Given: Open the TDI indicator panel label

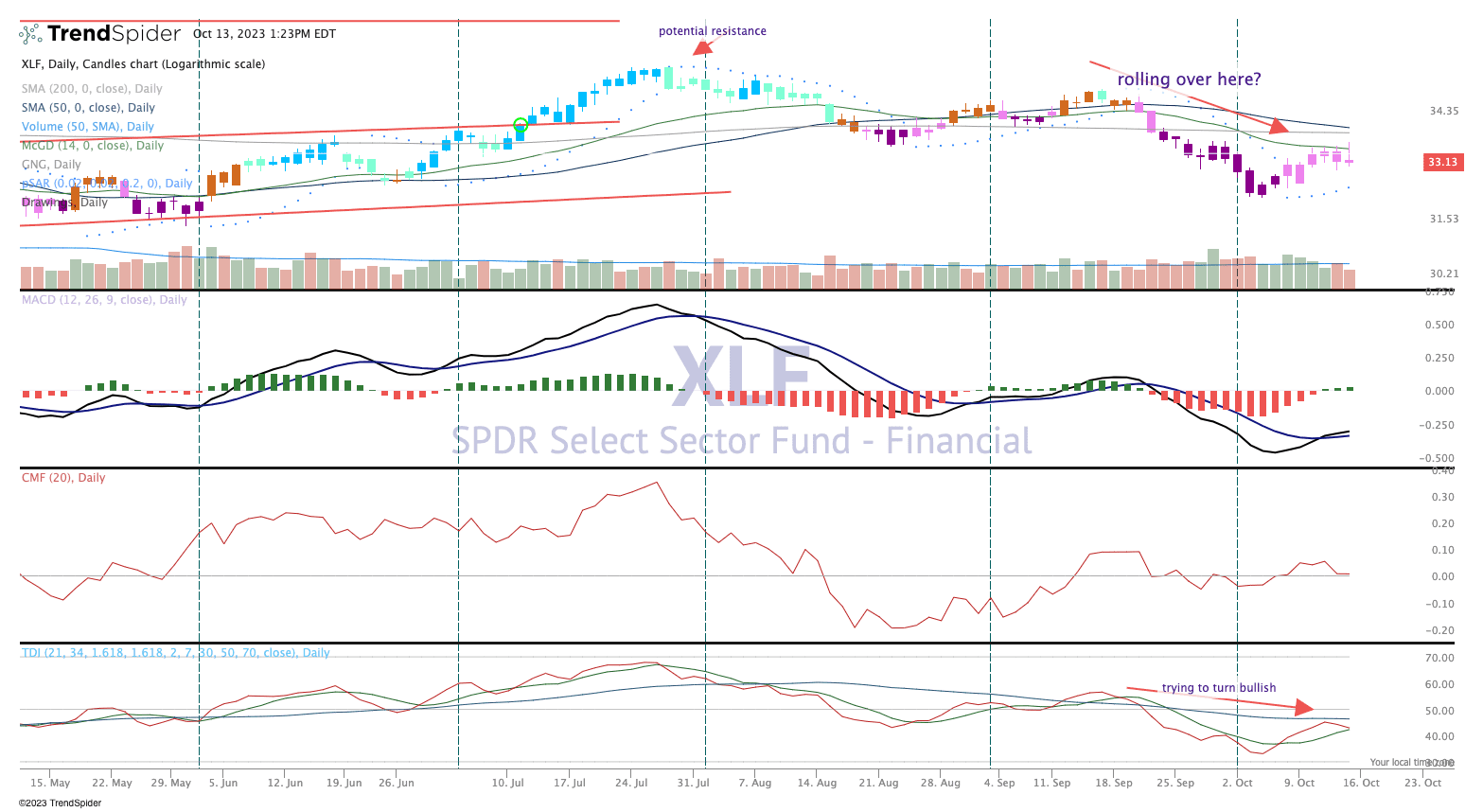Looking at the screenshot, I should (175, 653).
